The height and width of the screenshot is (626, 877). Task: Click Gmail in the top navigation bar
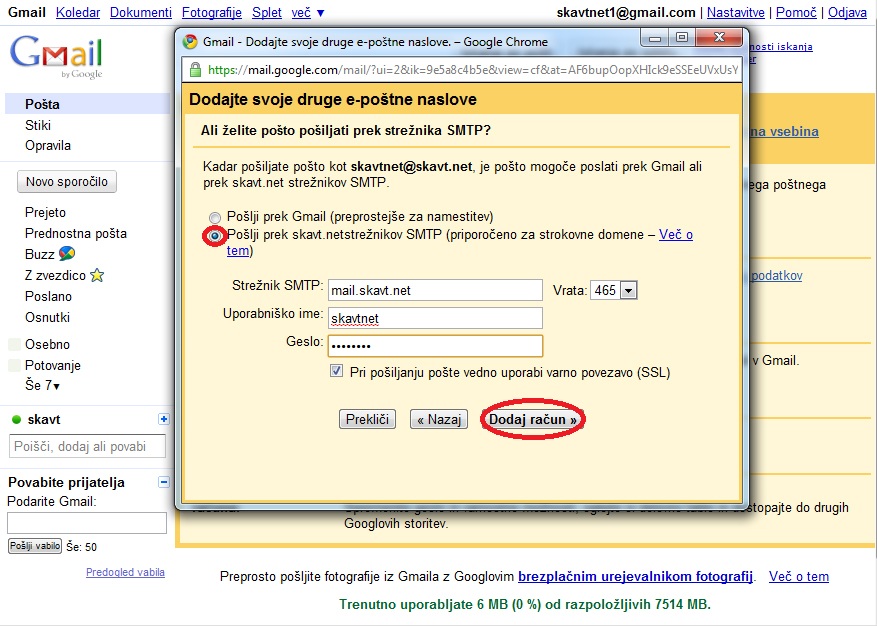pos(27,12)
